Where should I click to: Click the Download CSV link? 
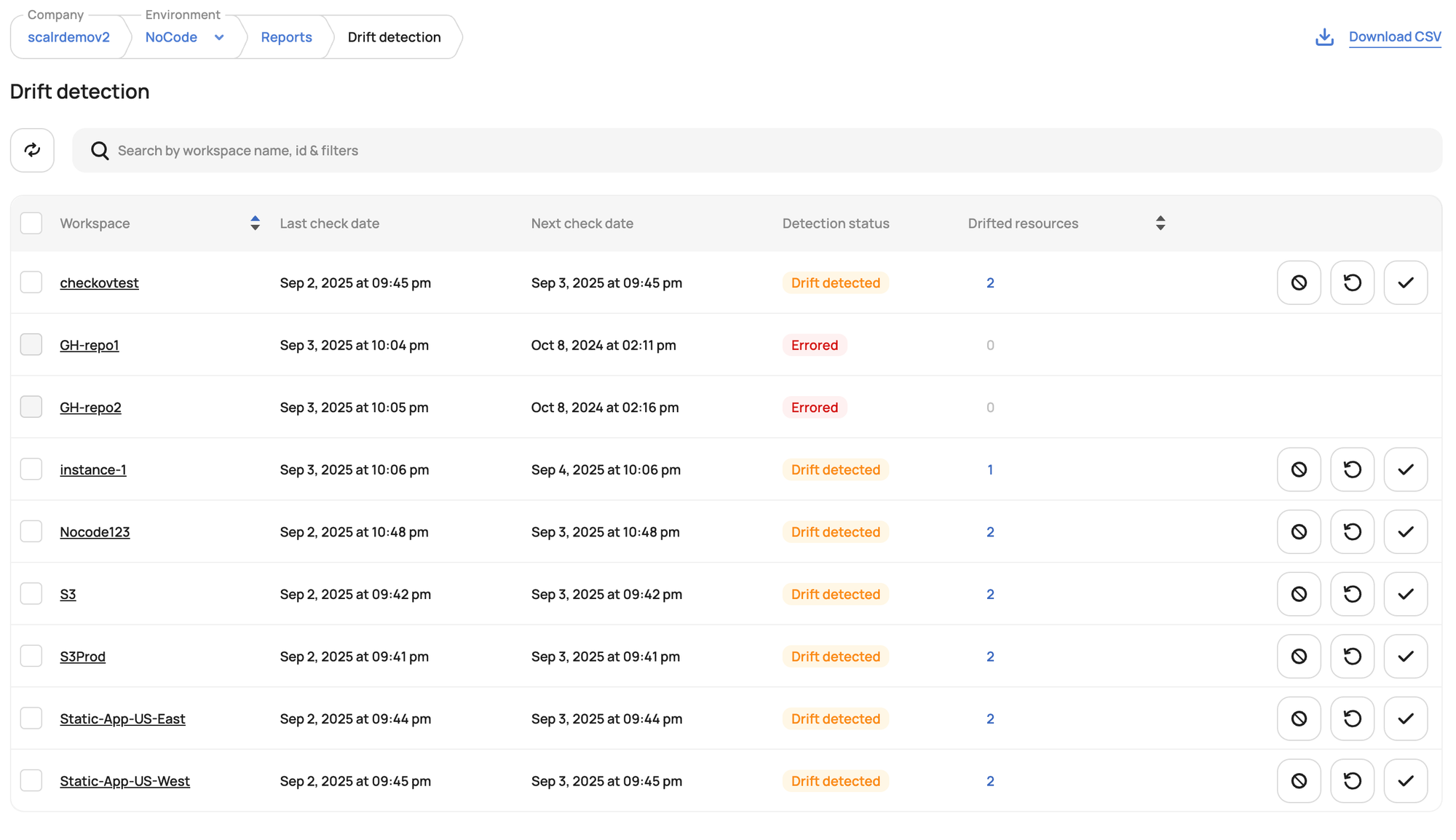pos(1395,36)
